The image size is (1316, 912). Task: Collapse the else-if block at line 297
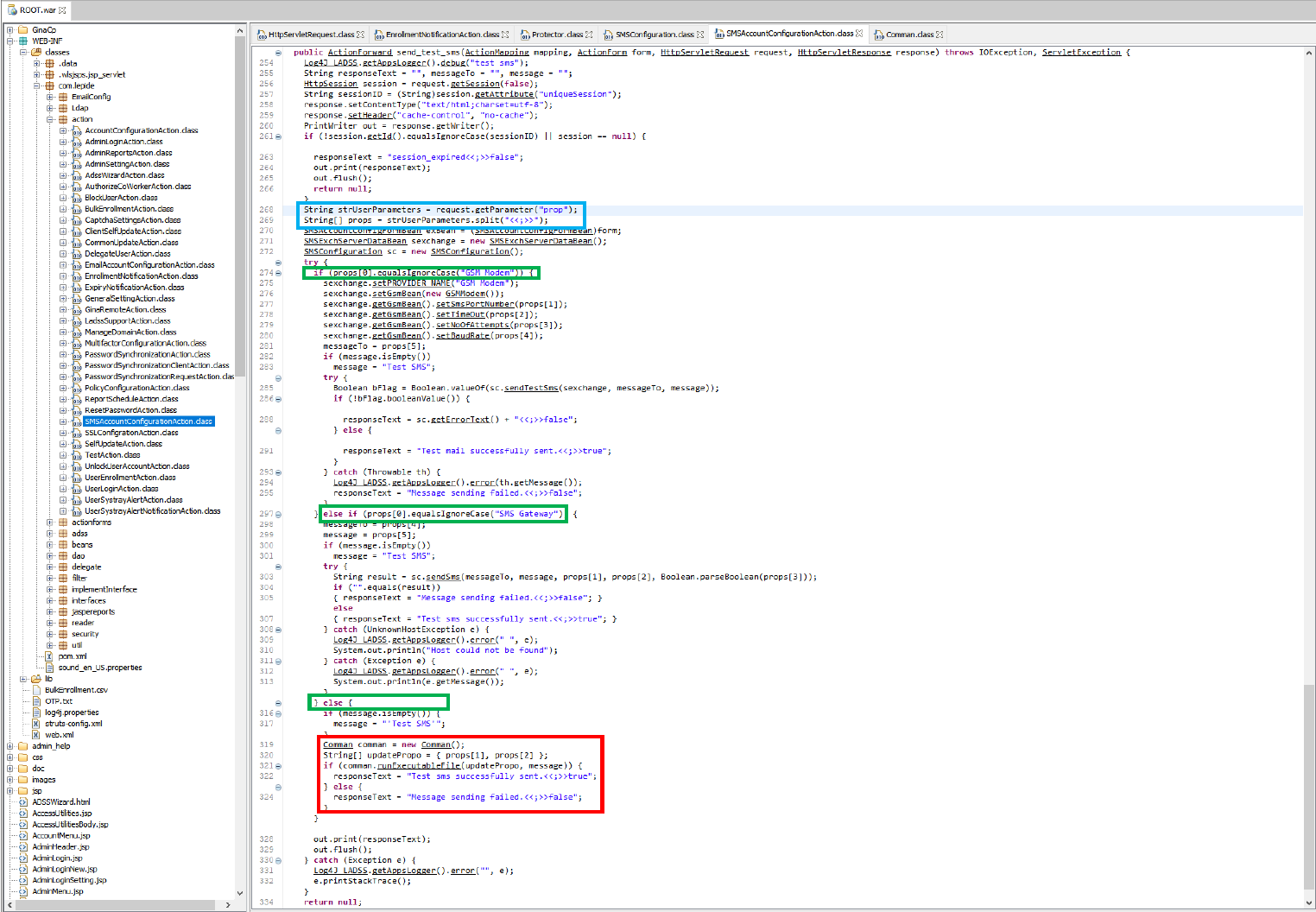point(278,514)
